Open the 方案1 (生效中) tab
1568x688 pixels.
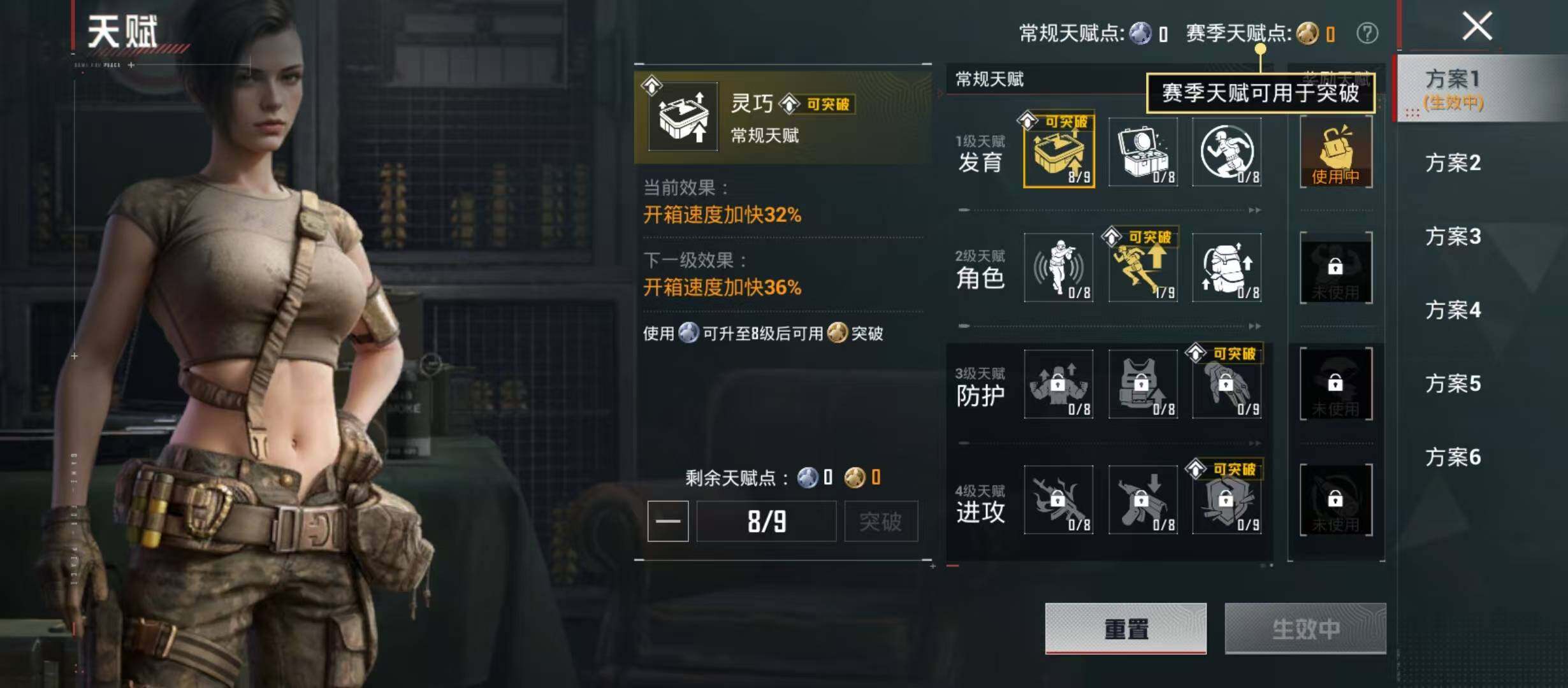point(1454,89)
